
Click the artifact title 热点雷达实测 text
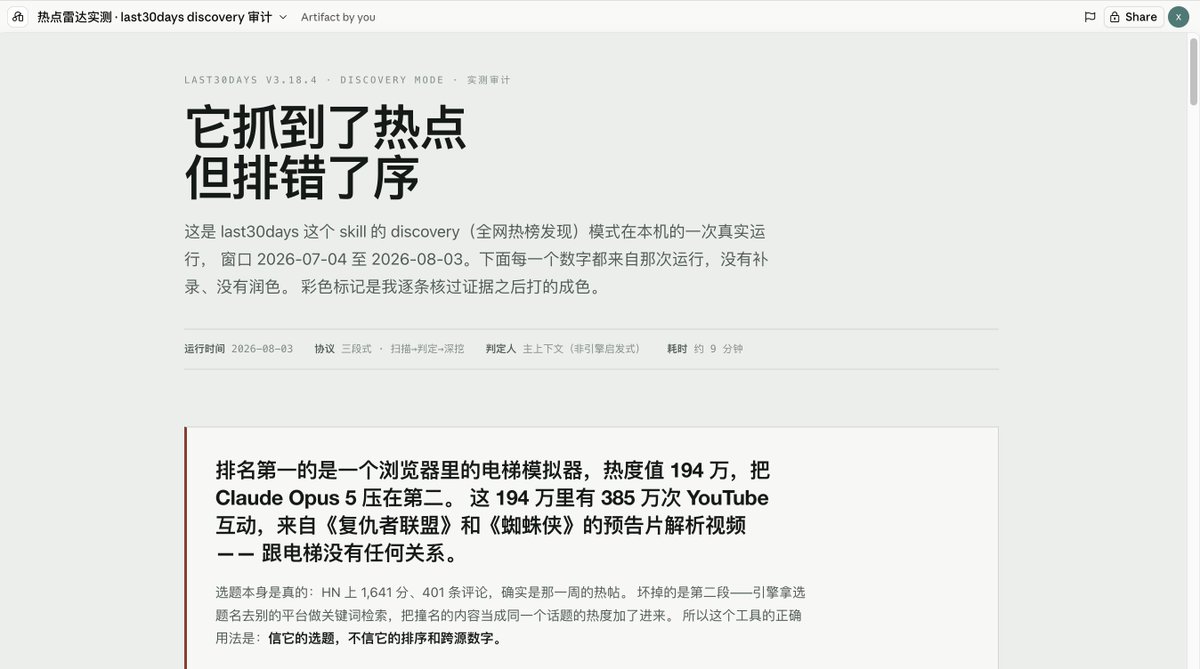(154, 17)
